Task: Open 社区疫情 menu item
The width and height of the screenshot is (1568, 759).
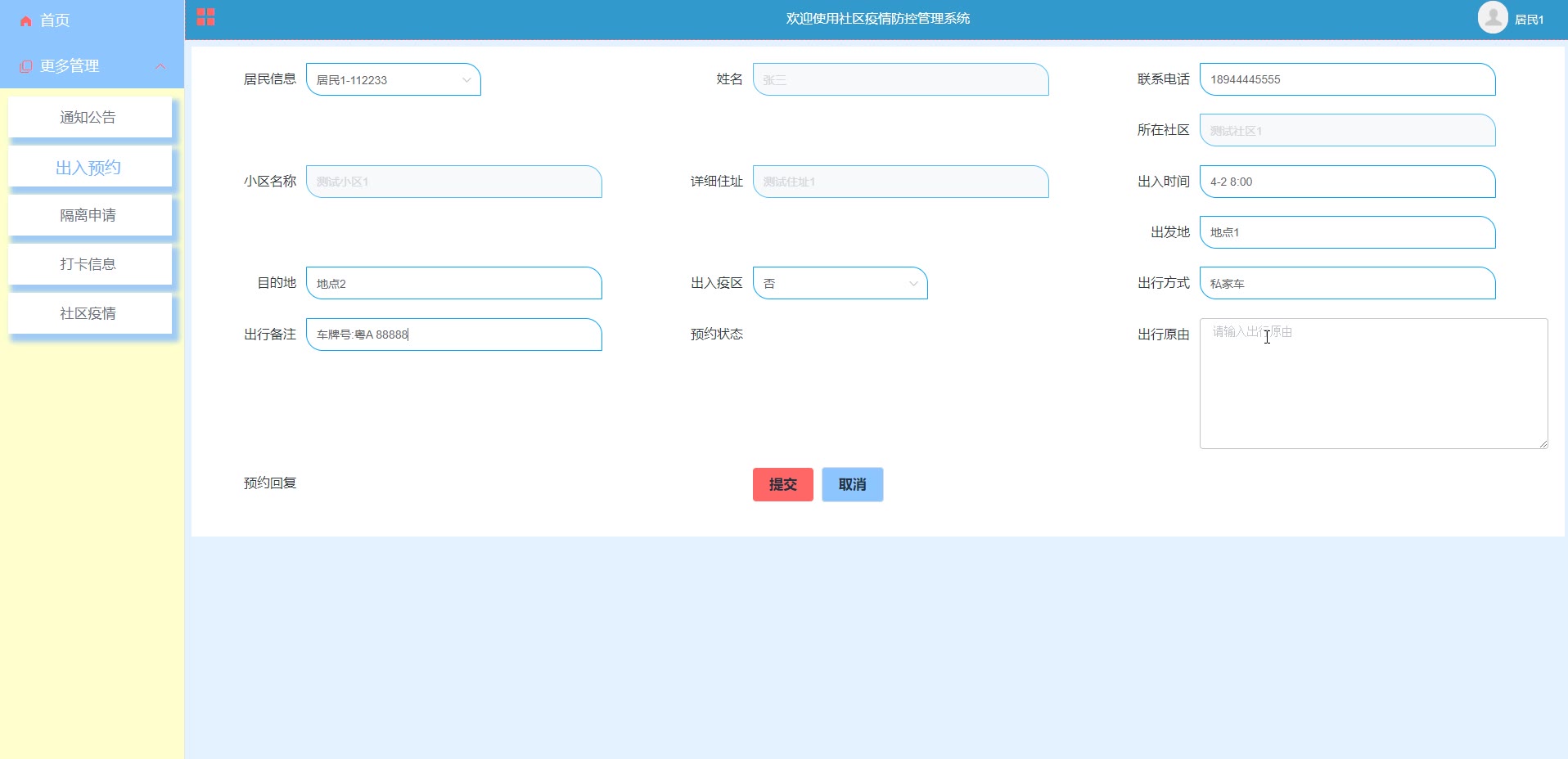Action: click(90, 313)
